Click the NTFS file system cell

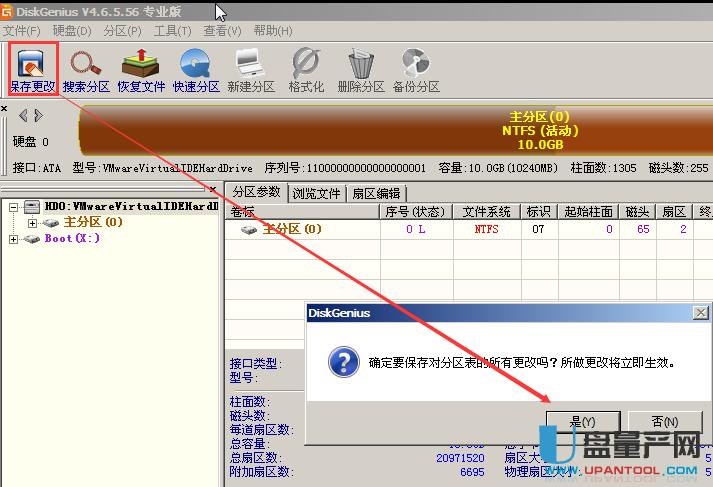point(487,229)
